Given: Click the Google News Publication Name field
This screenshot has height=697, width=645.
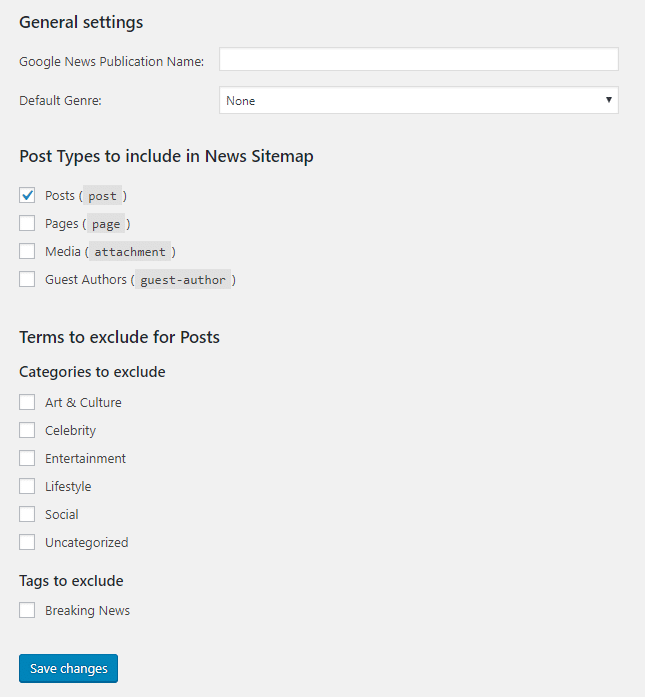Looking at the screenshot, I should (x=418, y=59).
